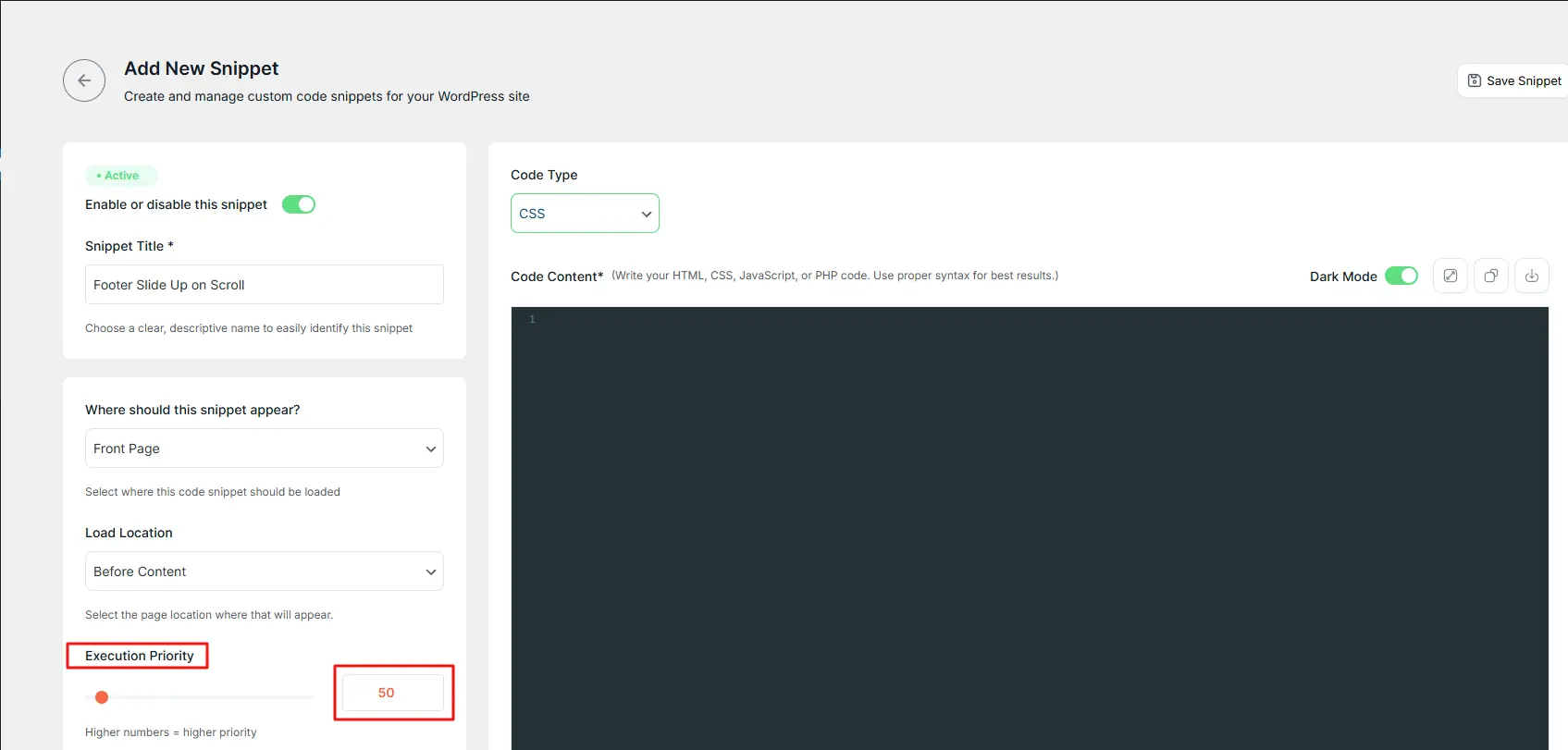Expand the Load Location Before Content dropdown

click(x=264, y=572)
